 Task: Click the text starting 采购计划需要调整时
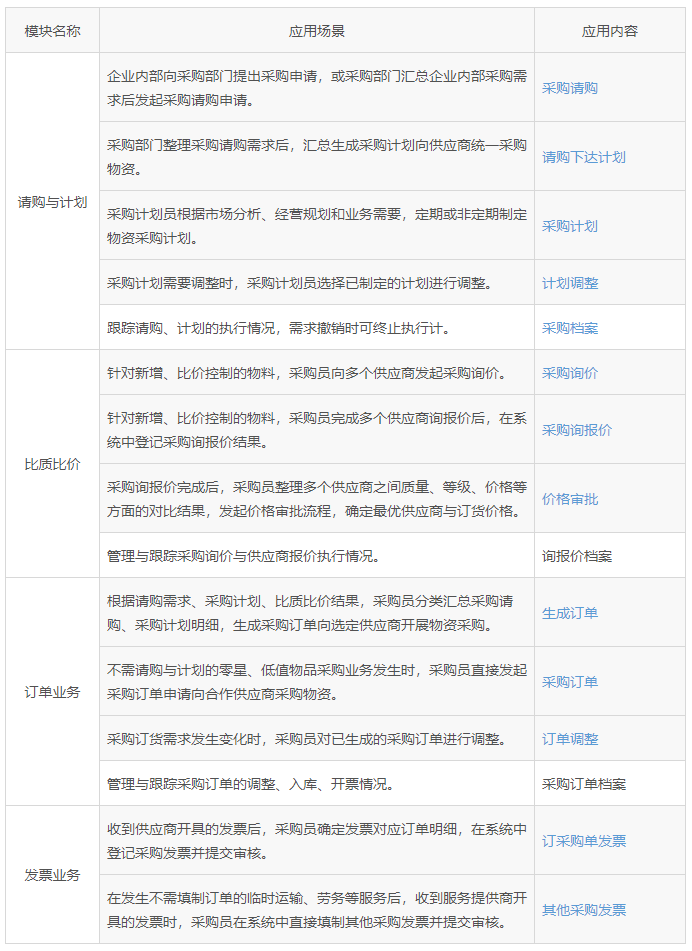coord(300,283)
